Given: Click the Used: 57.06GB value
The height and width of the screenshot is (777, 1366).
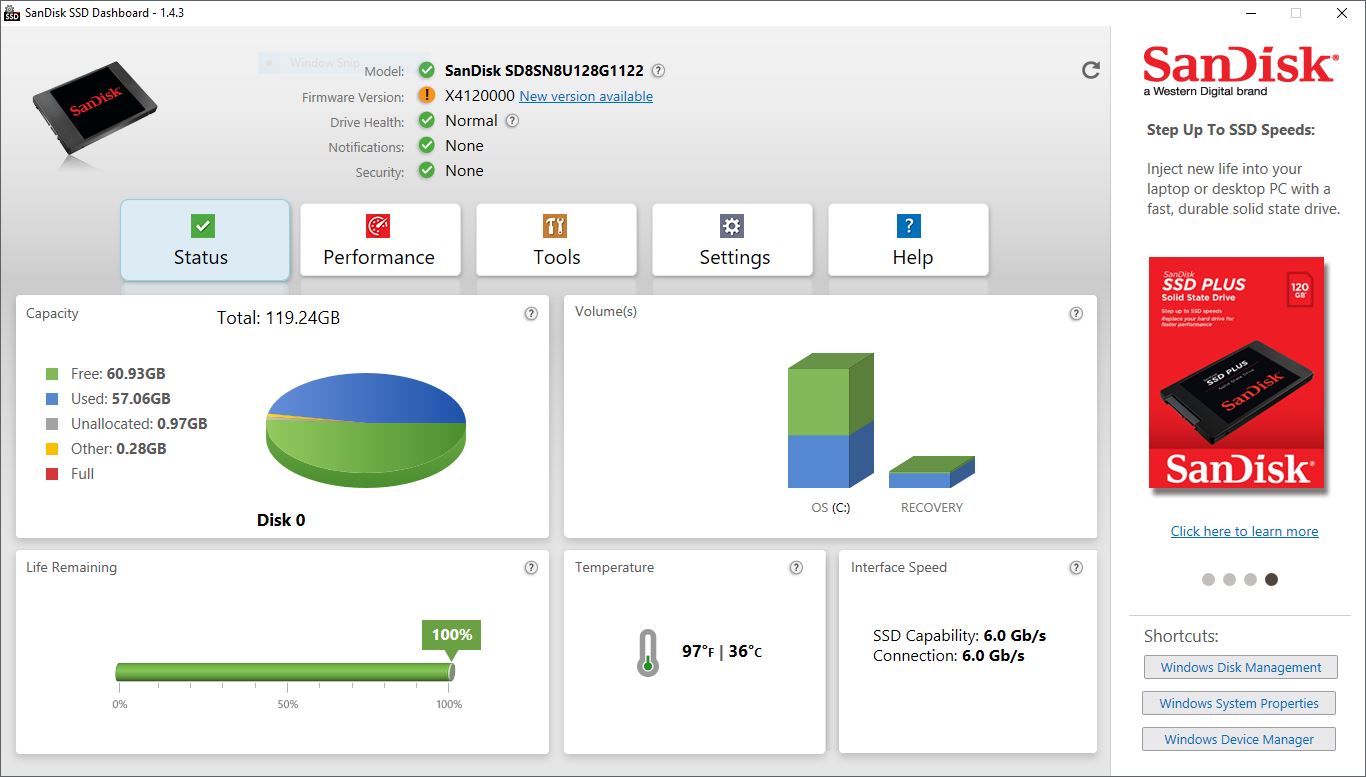Looking at the screenshot, I should 120,399.
